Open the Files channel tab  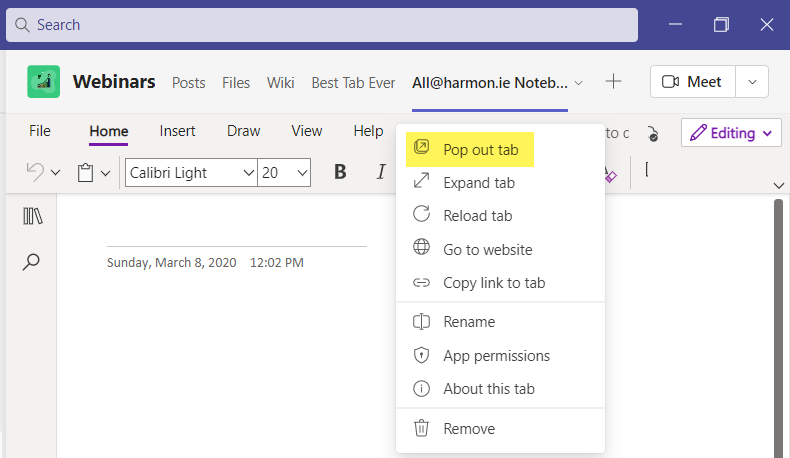[236, 83]
